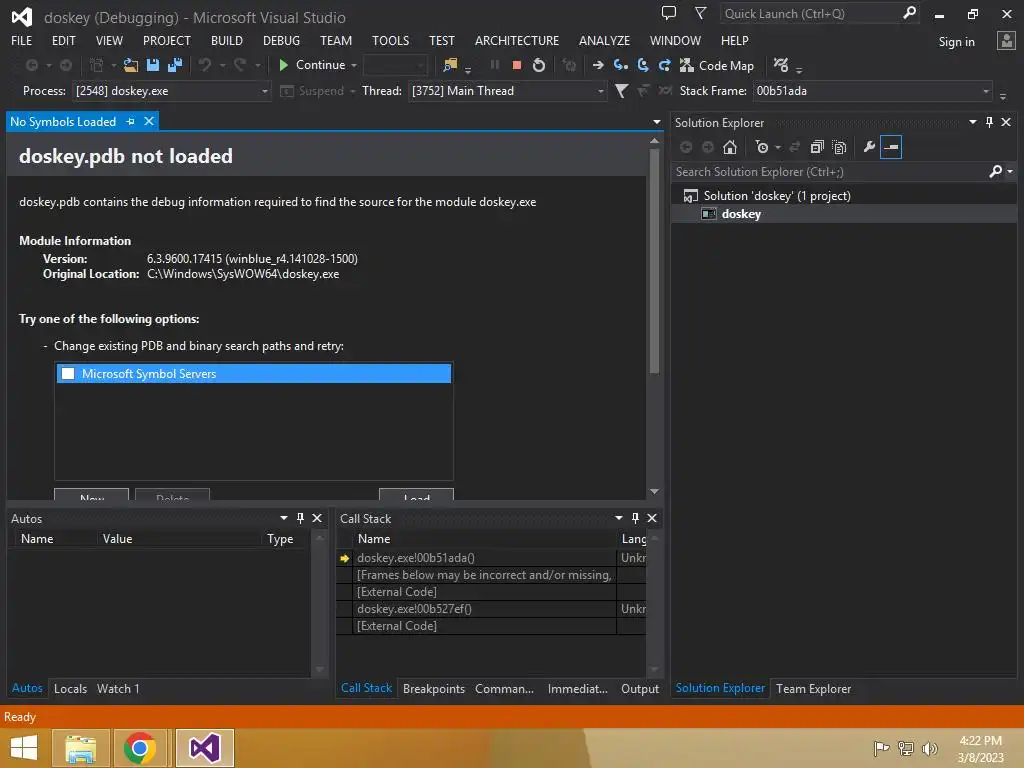Click the Solution Explorer Home icon

[x=730, y=148]
